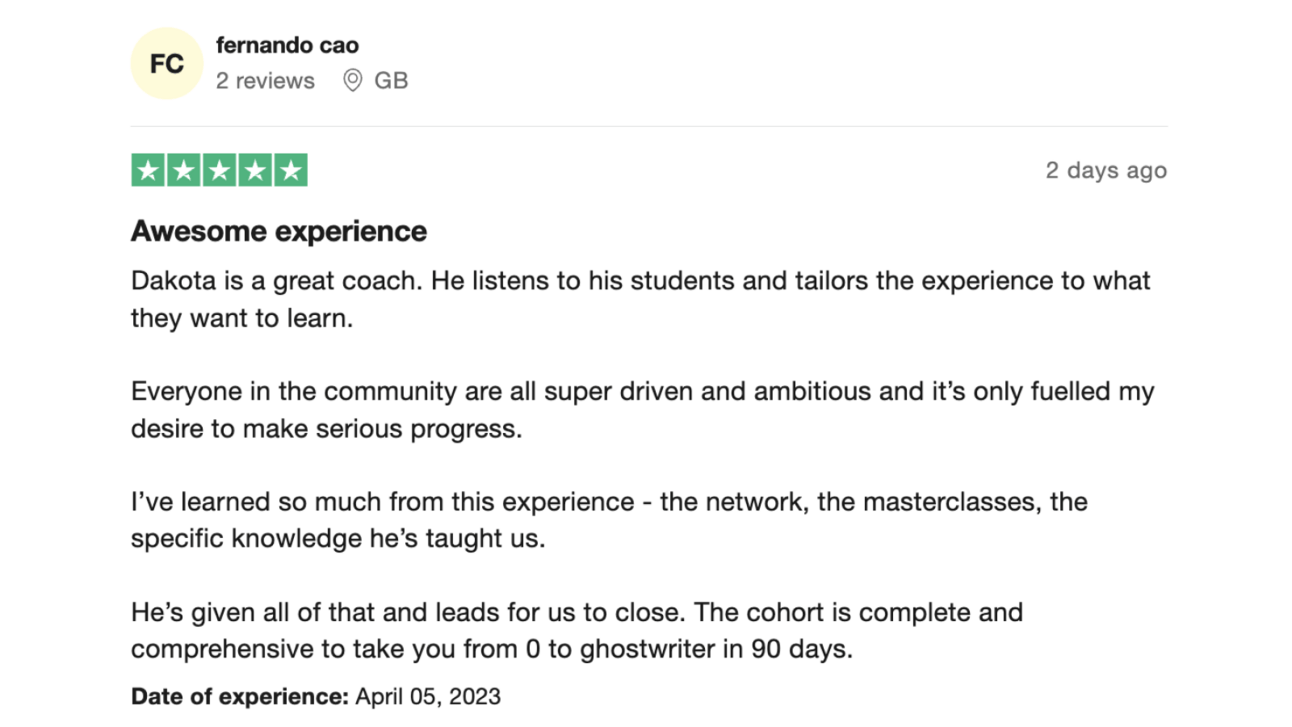
Task: Click the paragraph about the driven community
Action: click(x=642, y=410)
